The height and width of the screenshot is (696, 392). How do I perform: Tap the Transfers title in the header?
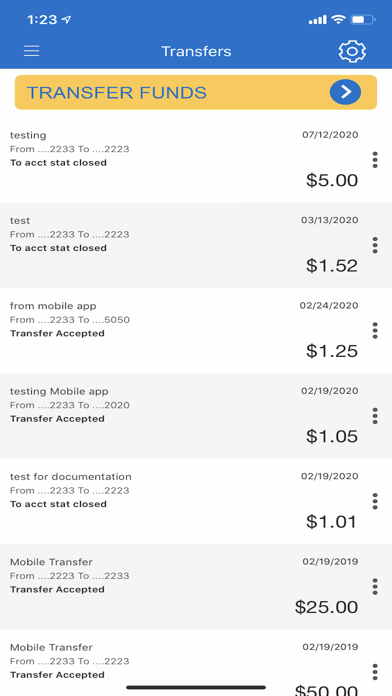196,51
